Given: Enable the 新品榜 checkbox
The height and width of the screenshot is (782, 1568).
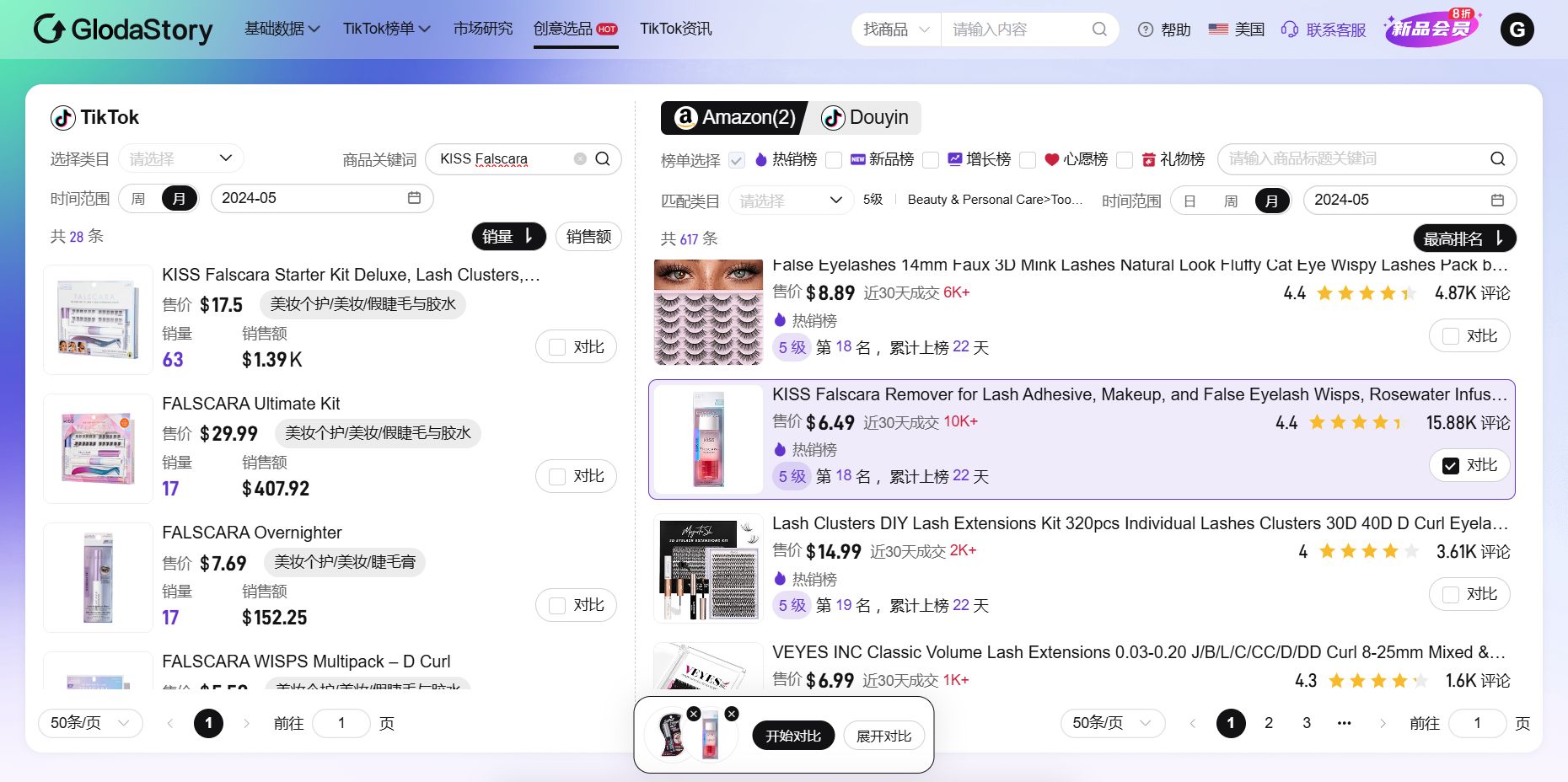Looking at the screenshot, I should pyautogui.click(x=834, y=160).
